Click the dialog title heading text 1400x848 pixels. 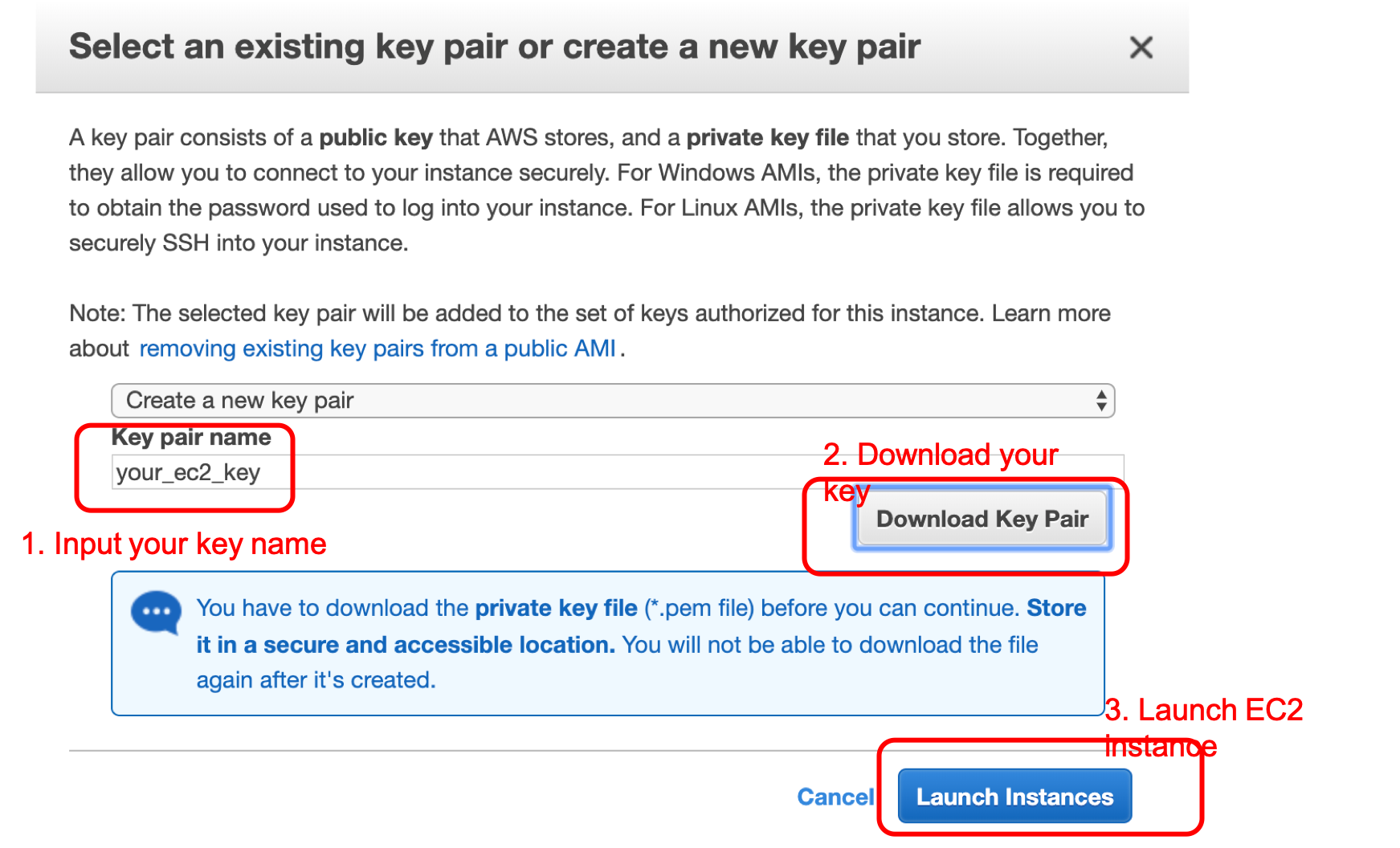[494, 47]
